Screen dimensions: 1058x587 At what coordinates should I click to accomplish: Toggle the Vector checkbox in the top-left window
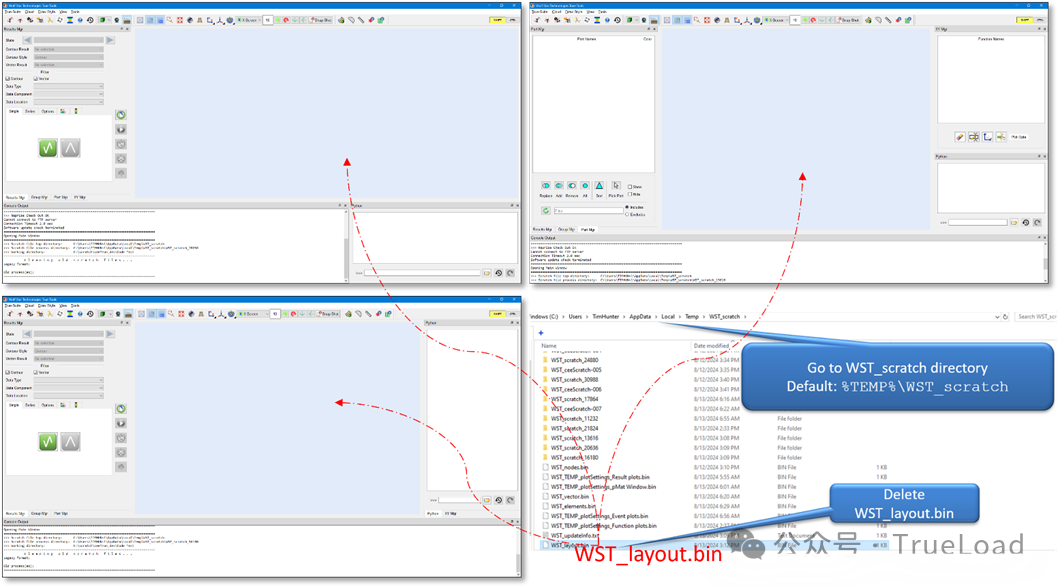tap(36, 79)
